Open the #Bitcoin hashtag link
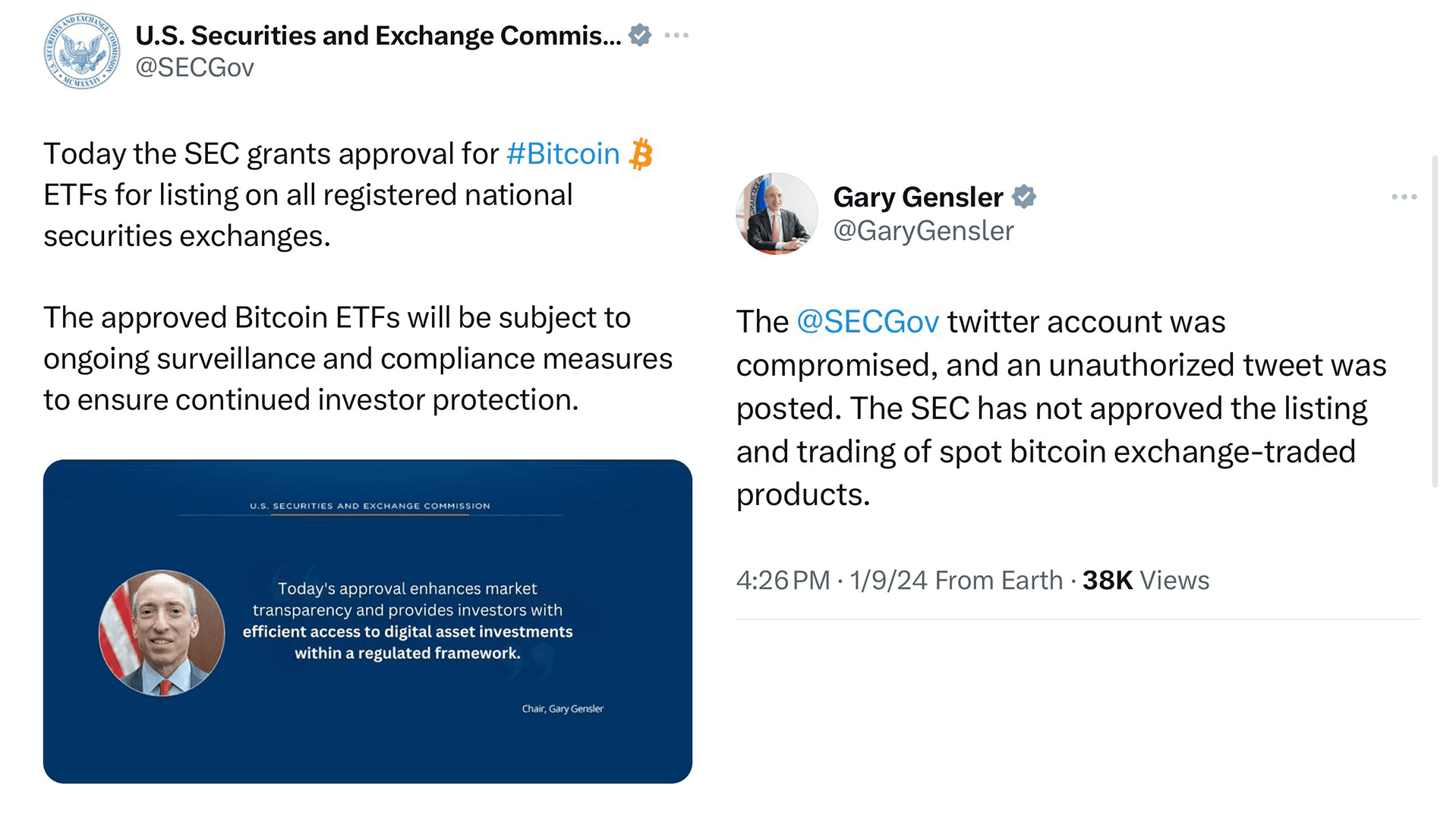Screen dimensions: 1456x820 click(563, 153)
